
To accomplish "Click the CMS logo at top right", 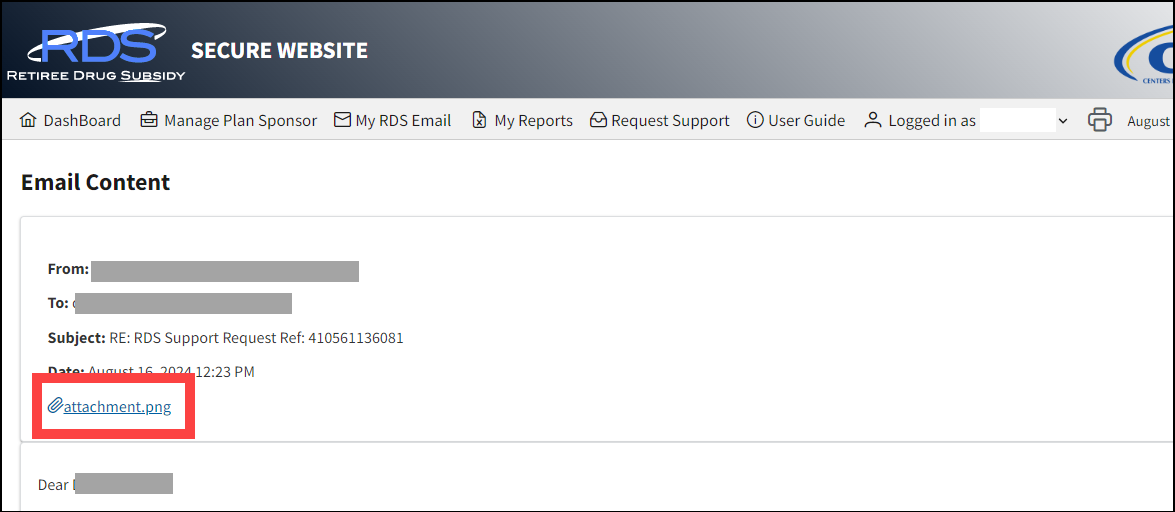I will (1148, 62).
